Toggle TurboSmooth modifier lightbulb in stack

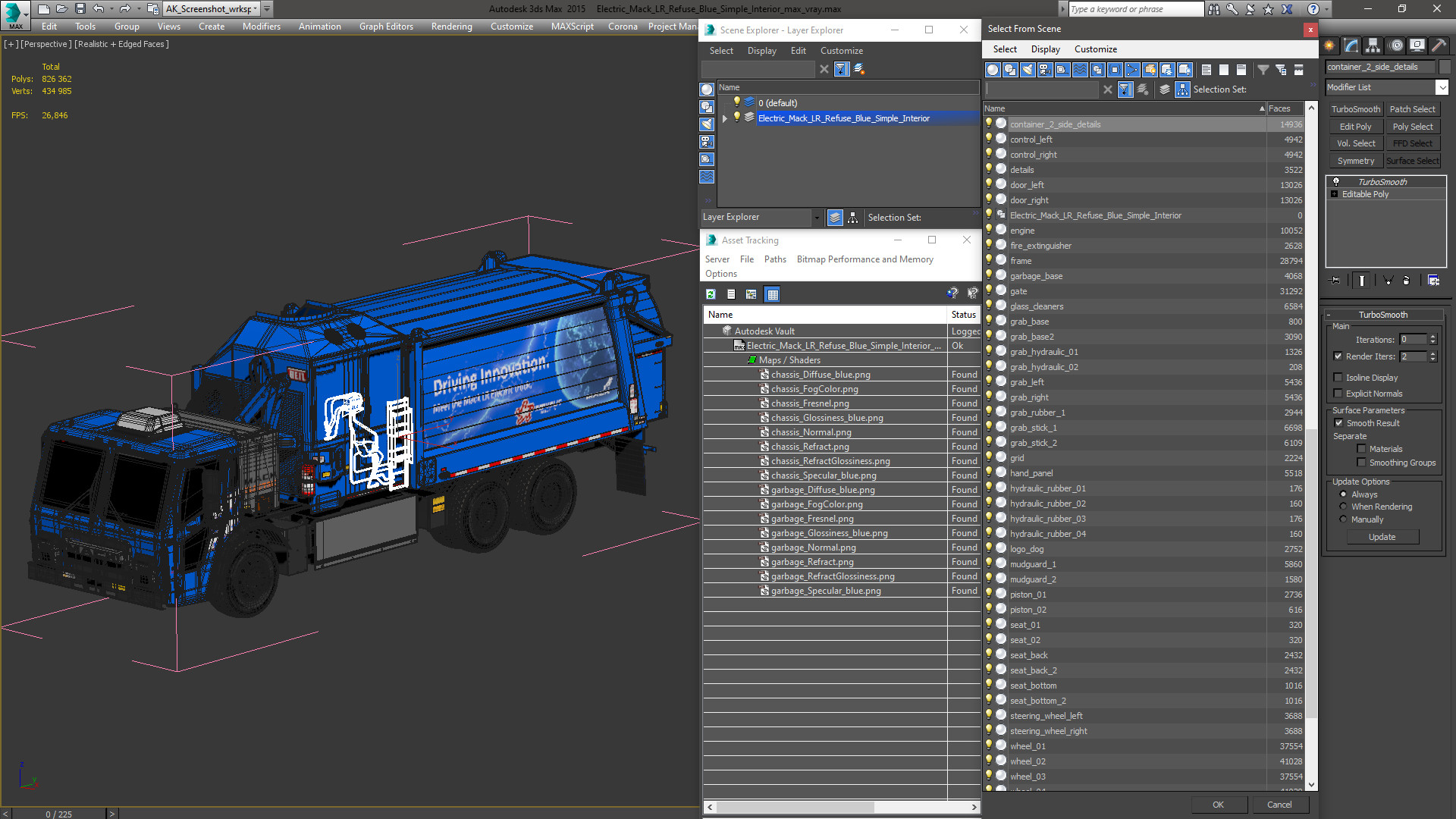[x=1336, y=182]
